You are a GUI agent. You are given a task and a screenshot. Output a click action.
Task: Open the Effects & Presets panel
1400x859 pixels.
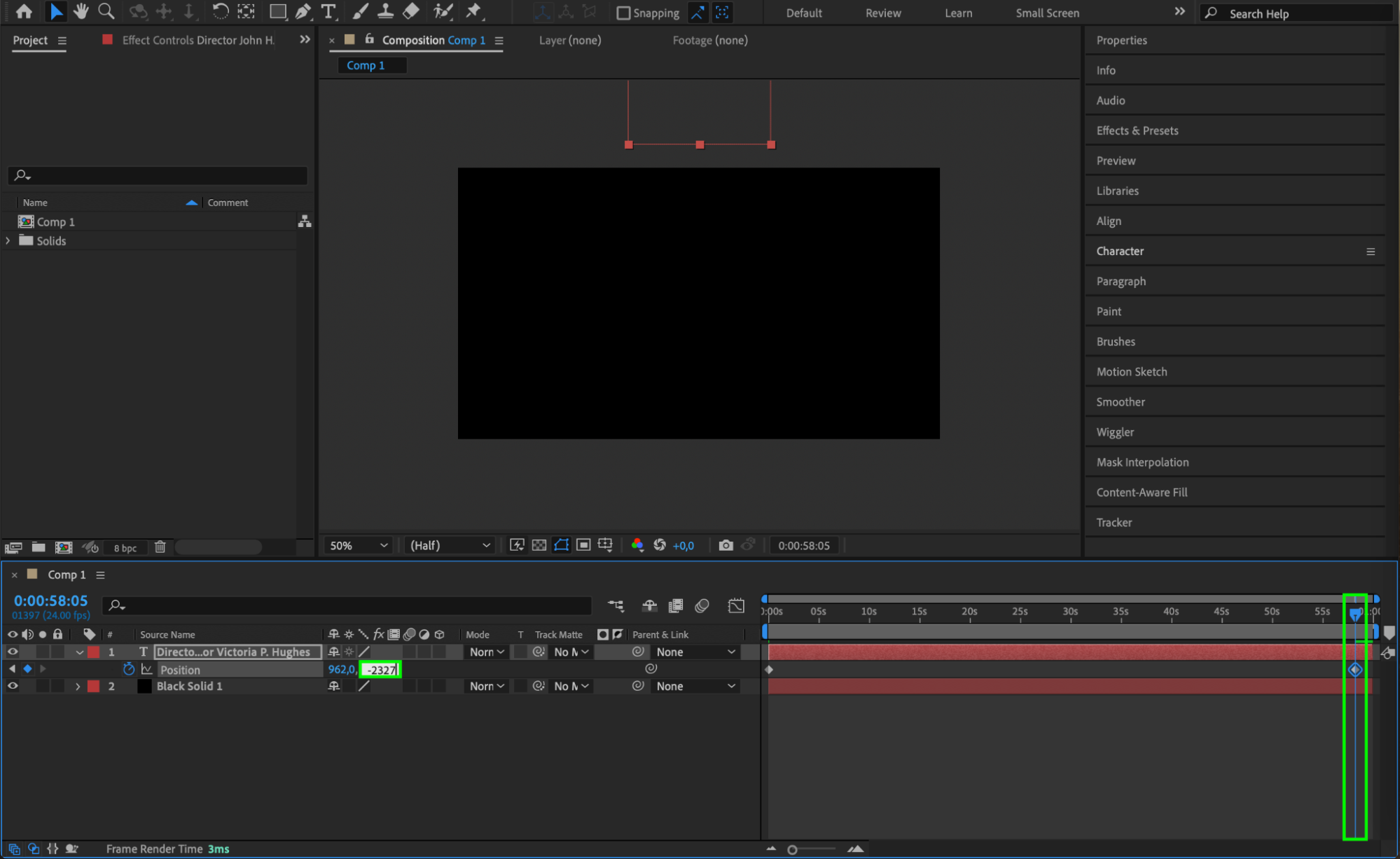click(1137, 130)
